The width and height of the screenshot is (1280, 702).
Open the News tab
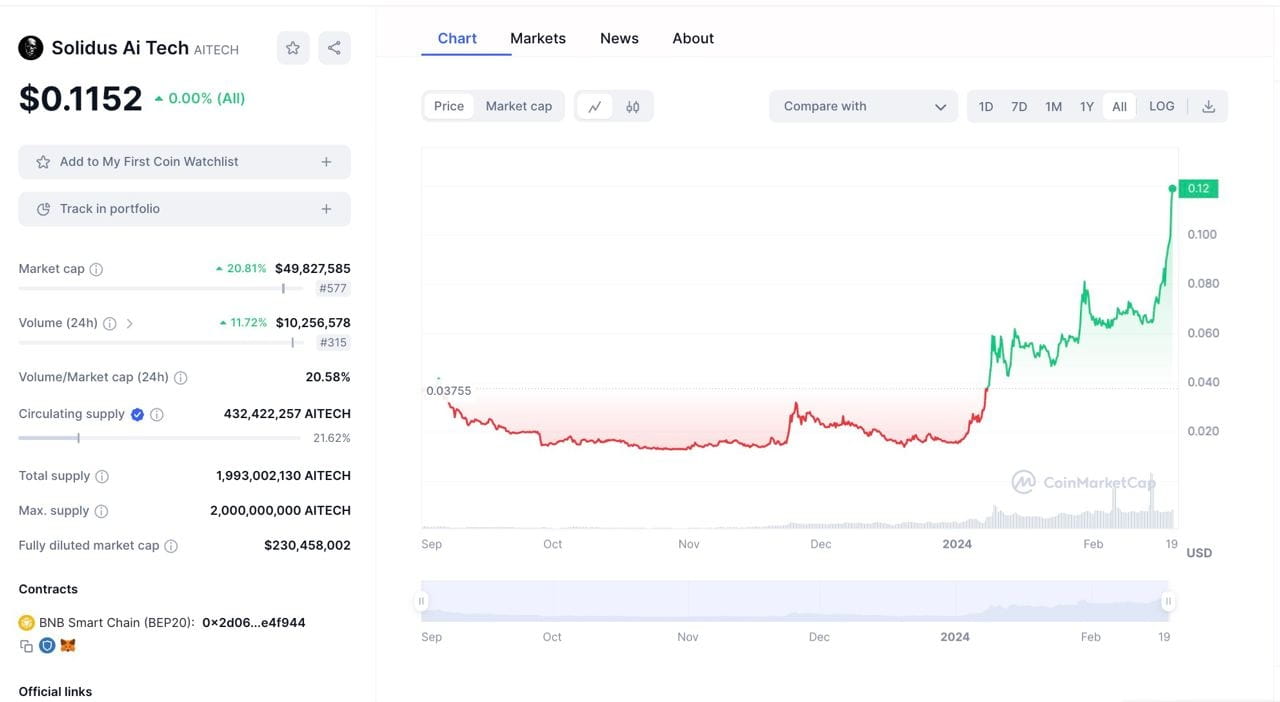pos(618,38)
